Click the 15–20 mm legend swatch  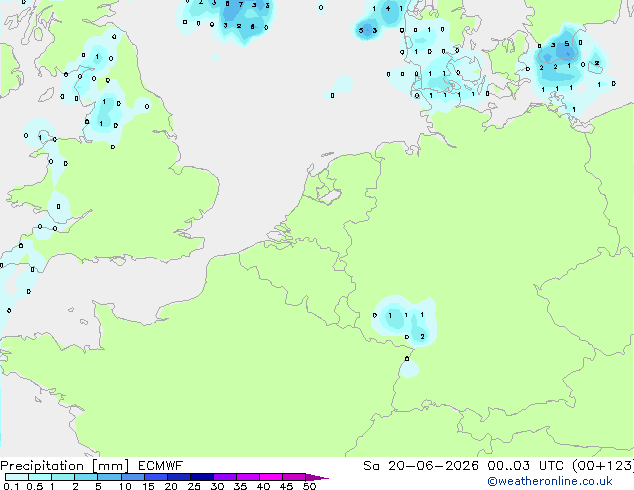[x=155, y=477]
